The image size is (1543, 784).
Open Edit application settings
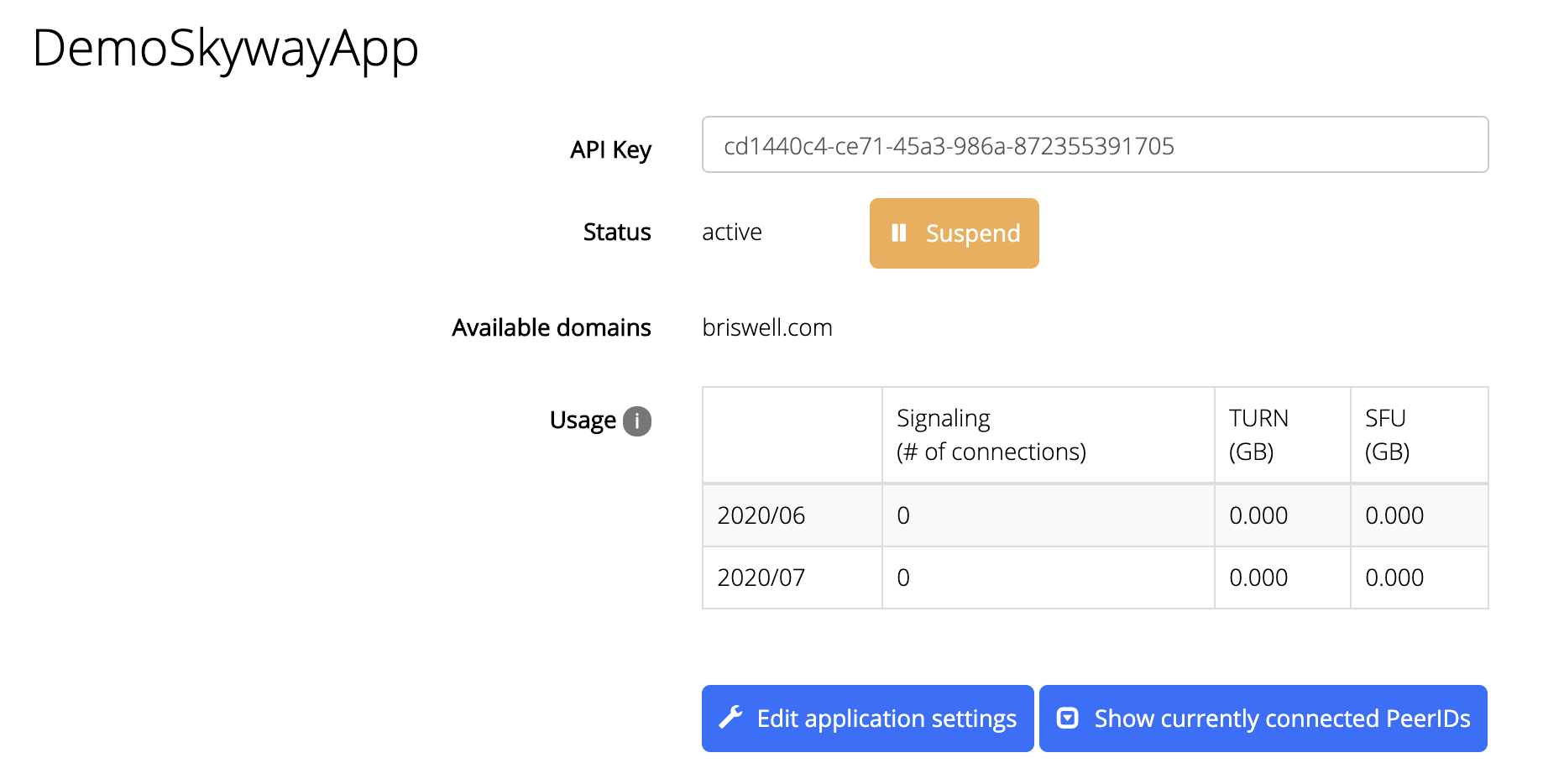[867, 719]
